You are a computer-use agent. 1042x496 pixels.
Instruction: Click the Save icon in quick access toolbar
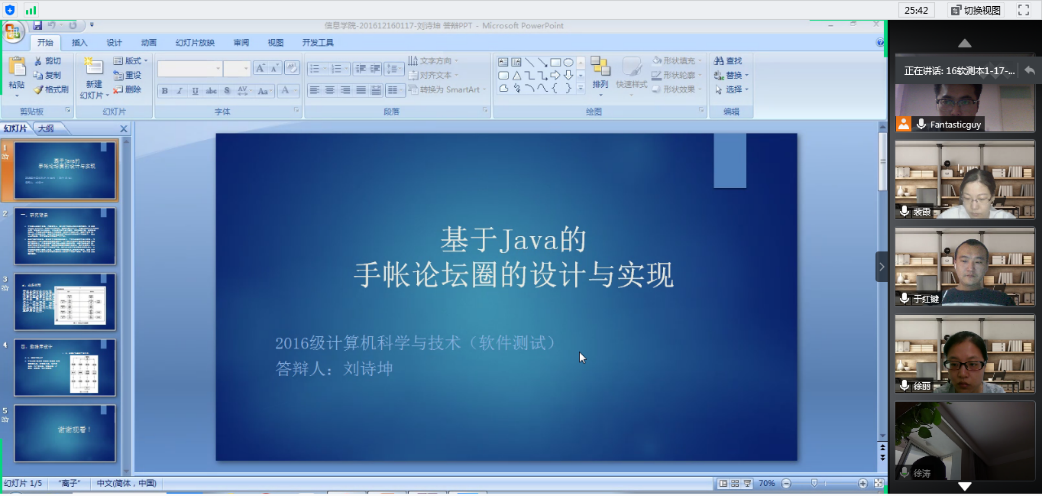coord(37,24)
